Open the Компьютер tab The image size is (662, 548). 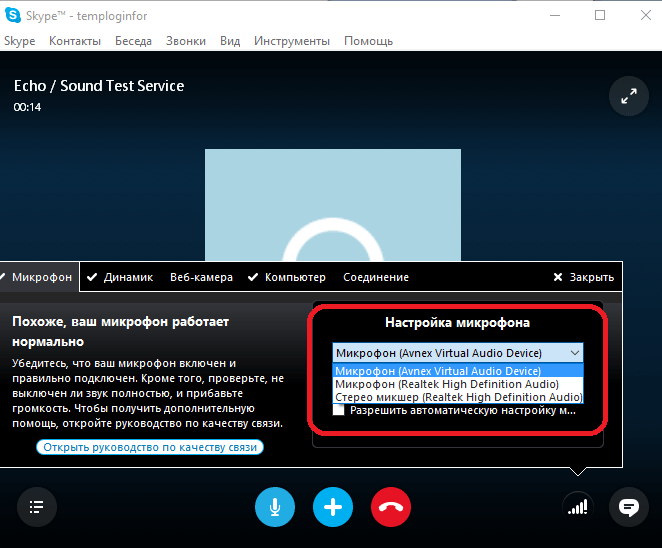pyautogui.click(x=287, y=277)
